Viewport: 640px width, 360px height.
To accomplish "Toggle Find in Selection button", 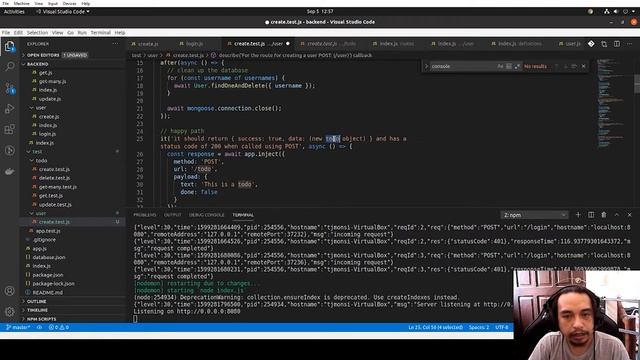I will point(574,66).
